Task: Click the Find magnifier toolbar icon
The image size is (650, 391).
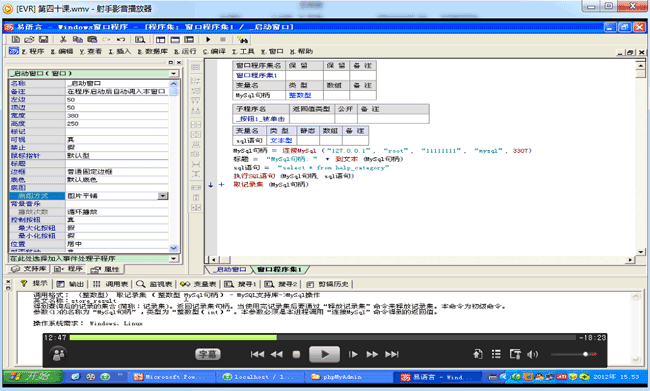Action: click(x=140, y=39)
